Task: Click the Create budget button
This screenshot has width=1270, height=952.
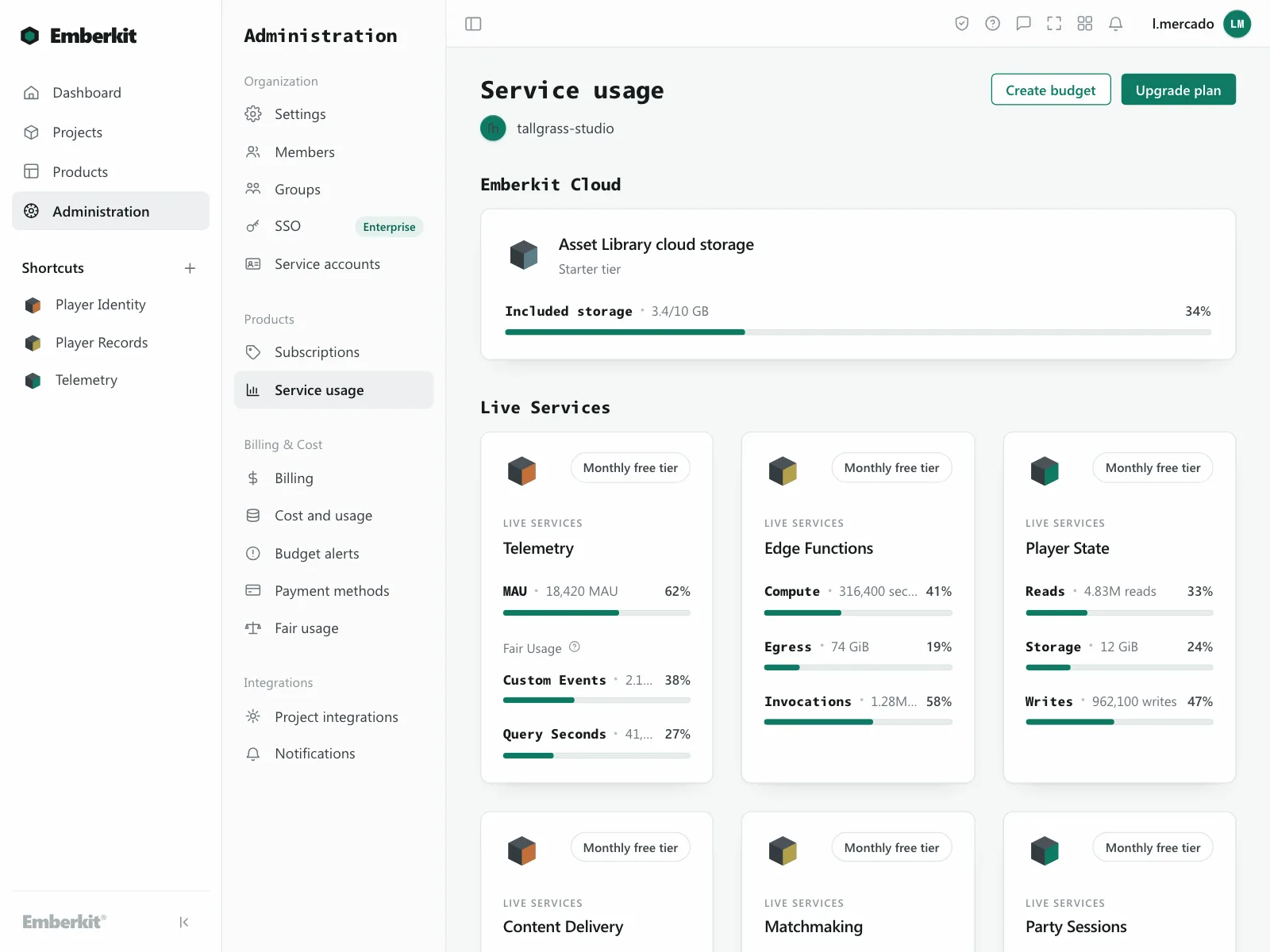Action: click(1051, 90)
